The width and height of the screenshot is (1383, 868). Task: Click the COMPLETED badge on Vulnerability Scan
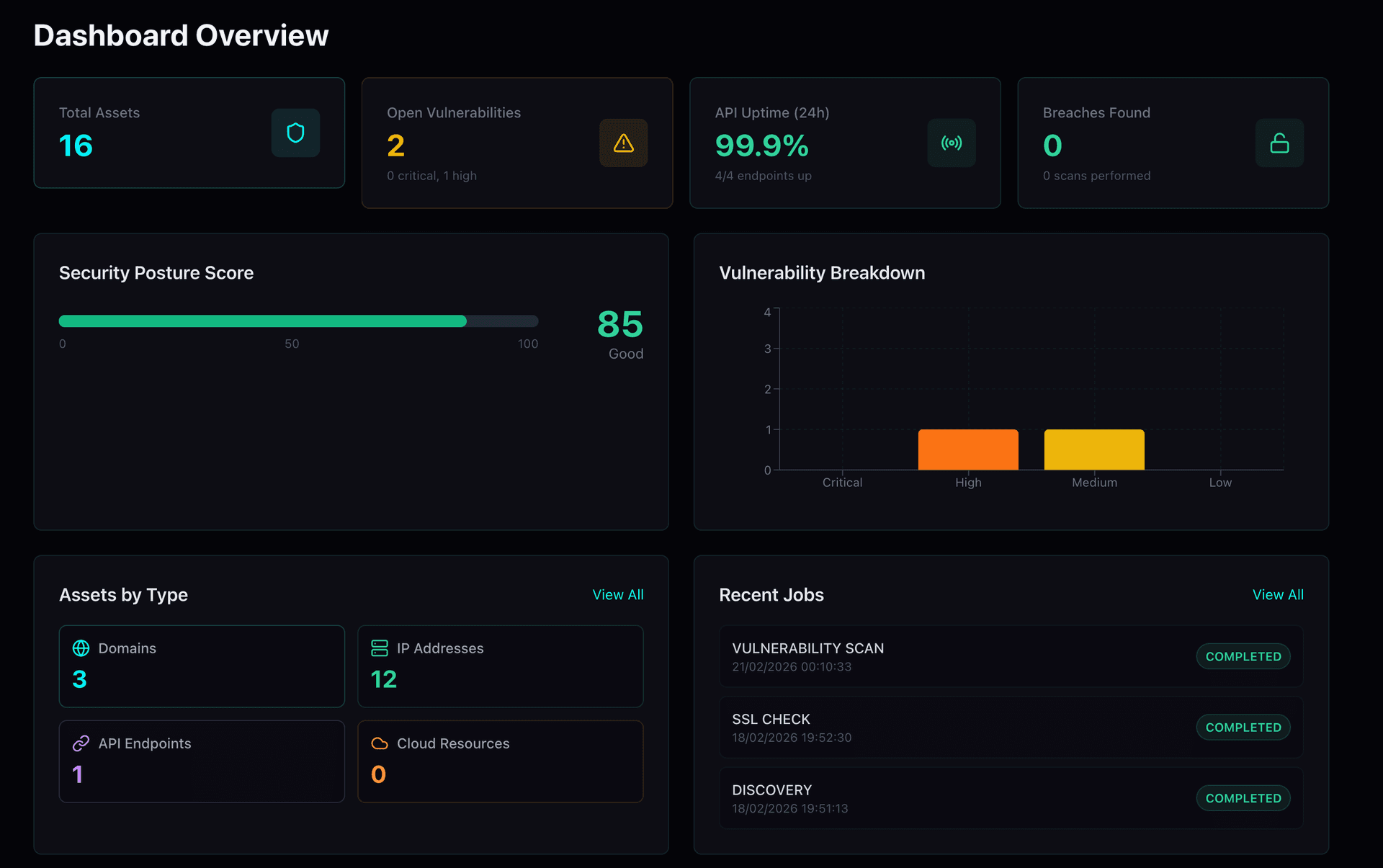tap(1243, 656)
